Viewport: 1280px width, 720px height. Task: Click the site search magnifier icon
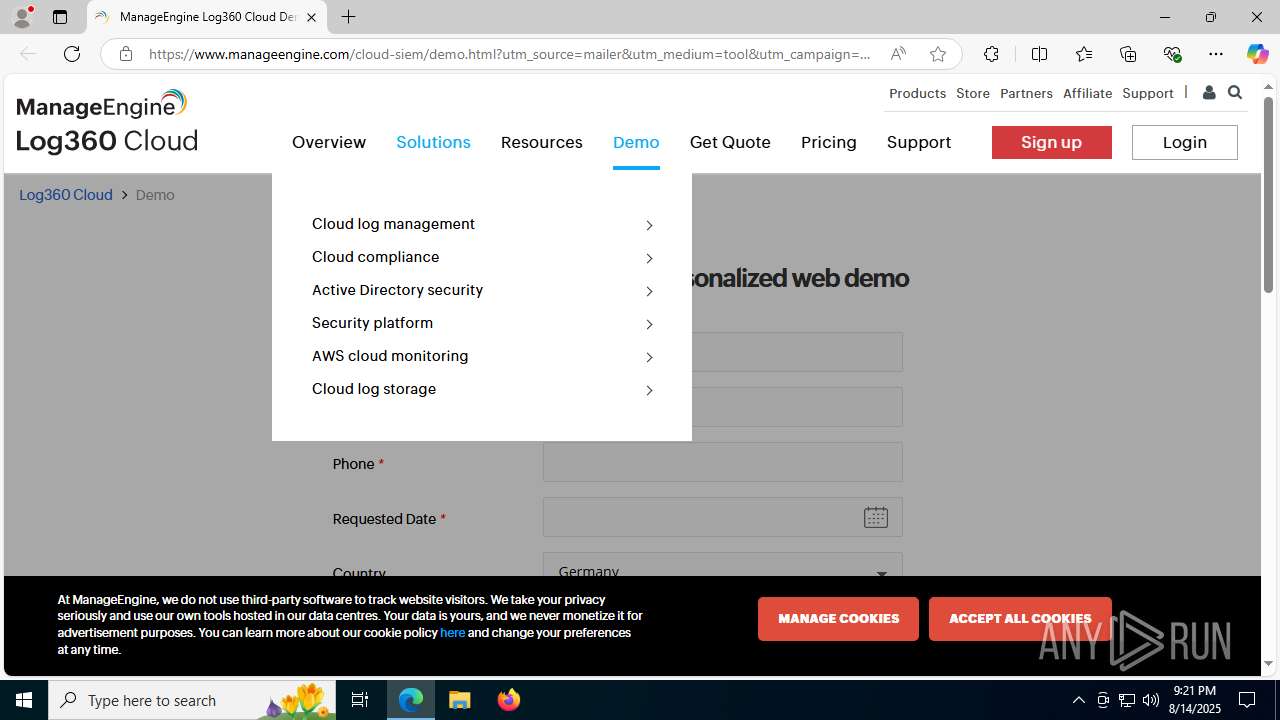pos(1235,93)
